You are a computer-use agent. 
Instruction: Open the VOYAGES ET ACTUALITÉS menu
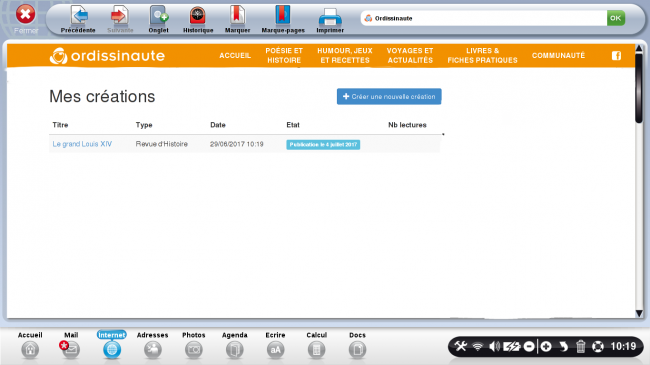(x=410, y=56)
